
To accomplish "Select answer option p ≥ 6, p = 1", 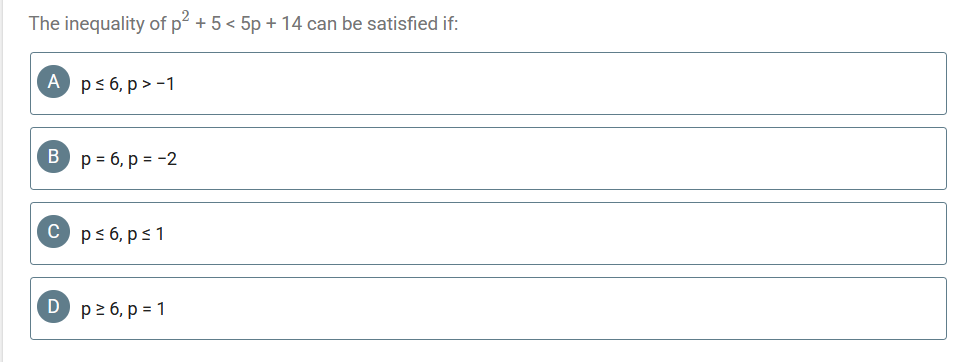I will (488, 308).
